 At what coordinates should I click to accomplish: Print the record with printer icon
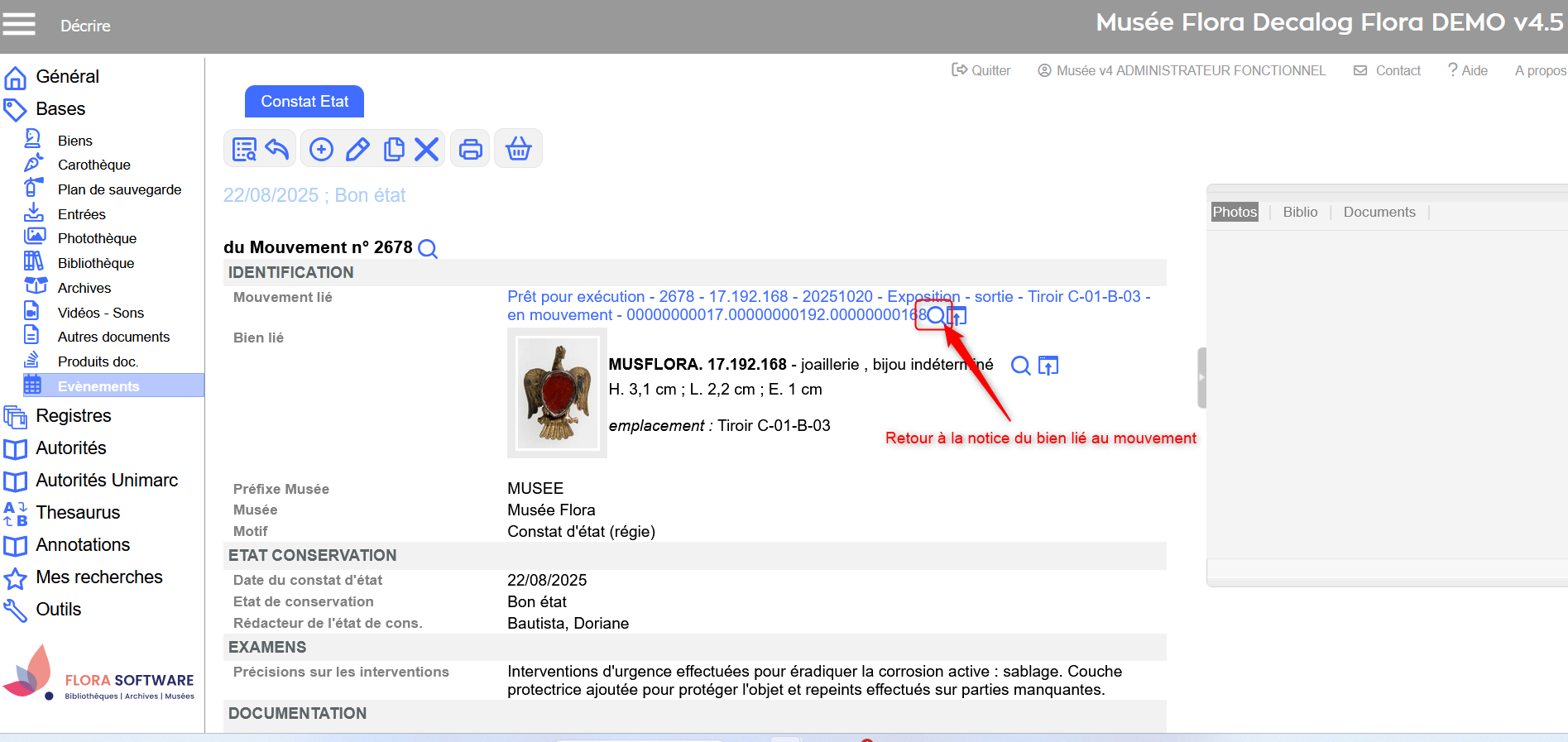471,149
